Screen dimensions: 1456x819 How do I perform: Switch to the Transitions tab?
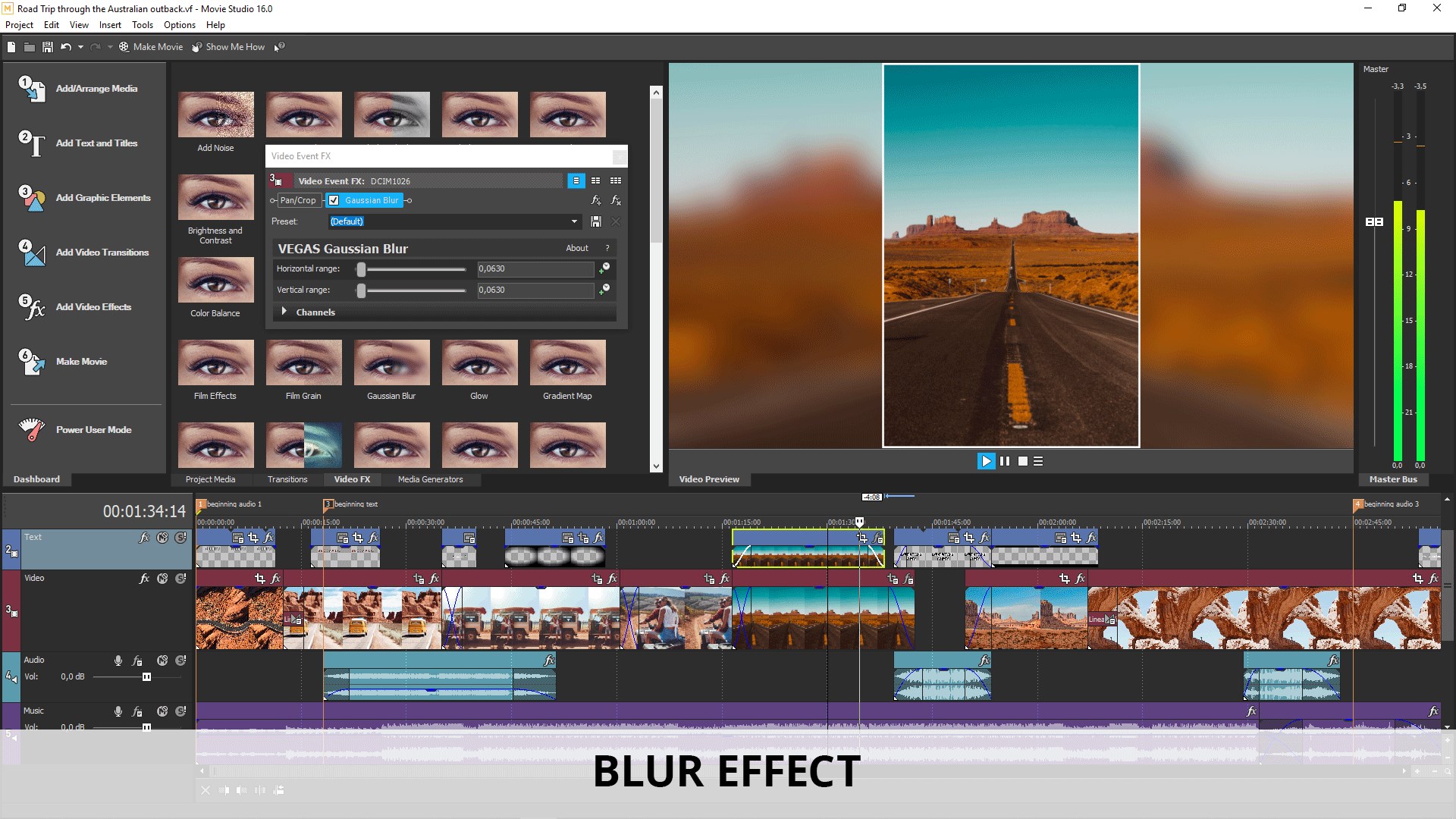287,479
